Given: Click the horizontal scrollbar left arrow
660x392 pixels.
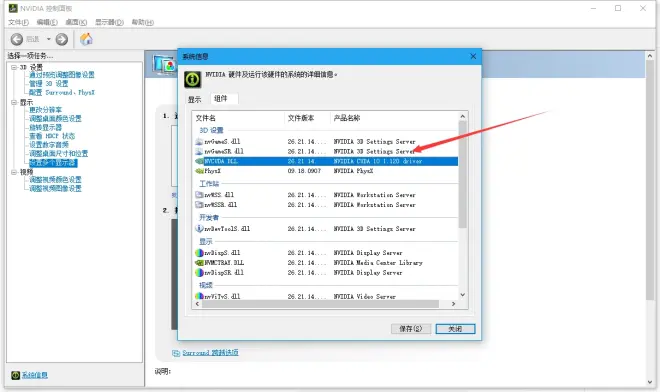Looking at the screenshot, I should [x=197, y=304].
